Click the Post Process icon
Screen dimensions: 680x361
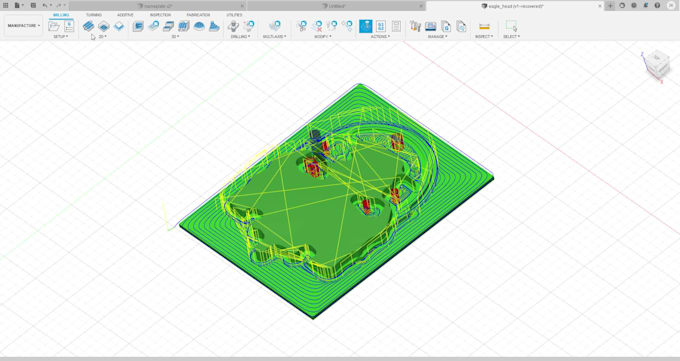click(x=381, y=26)
